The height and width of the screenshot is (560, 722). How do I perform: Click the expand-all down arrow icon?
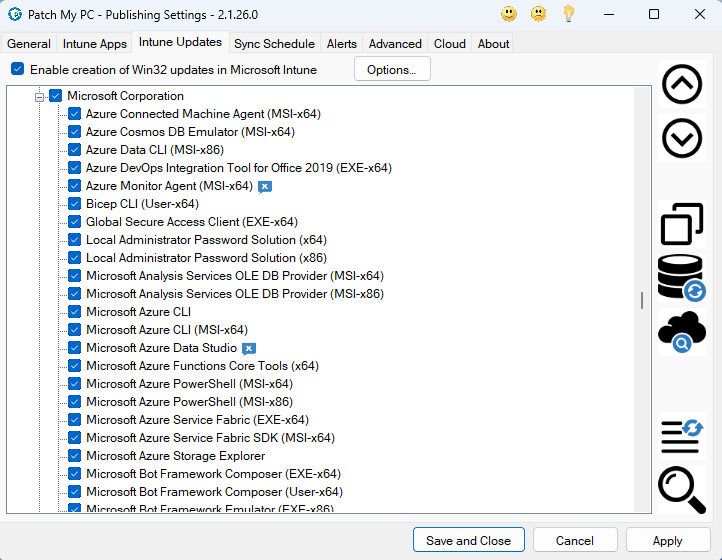681,138
